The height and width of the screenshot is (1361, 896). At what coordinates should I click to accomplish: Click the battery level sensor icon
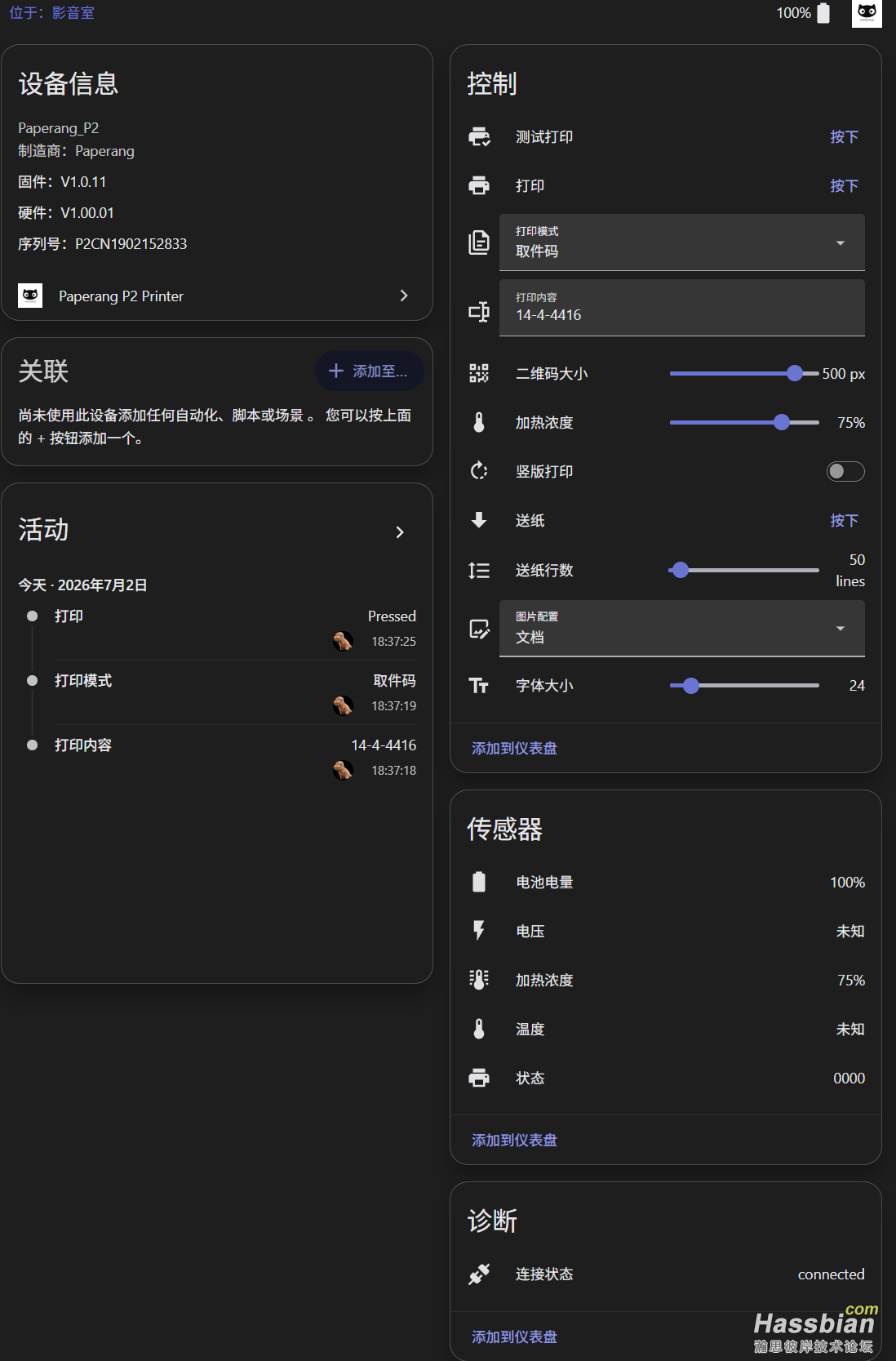pyautogui.click(x=479, y=882)
